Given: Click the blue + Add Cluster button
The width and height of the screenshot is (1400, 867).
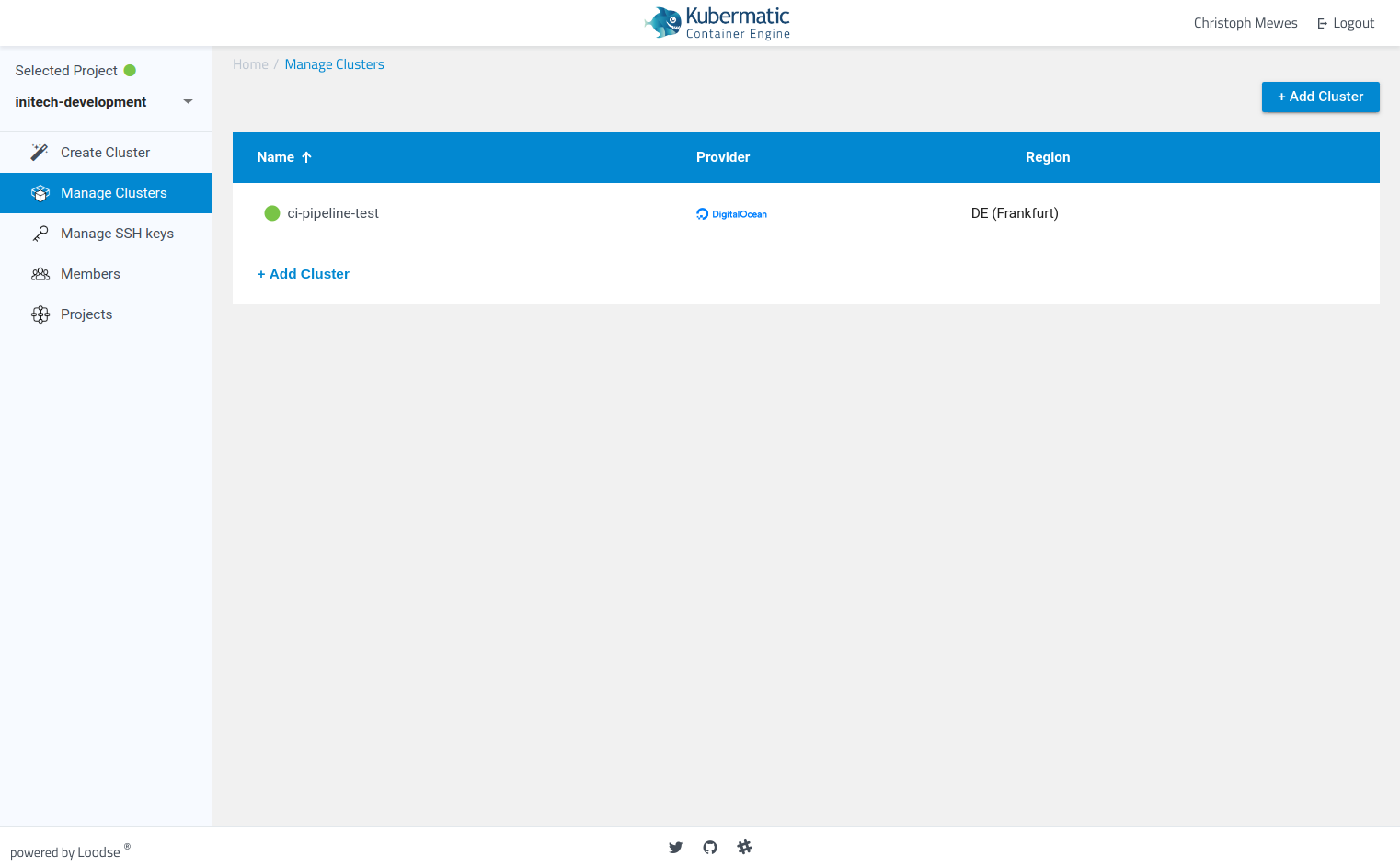Looking at the screenshot, I should [1320, 97].
